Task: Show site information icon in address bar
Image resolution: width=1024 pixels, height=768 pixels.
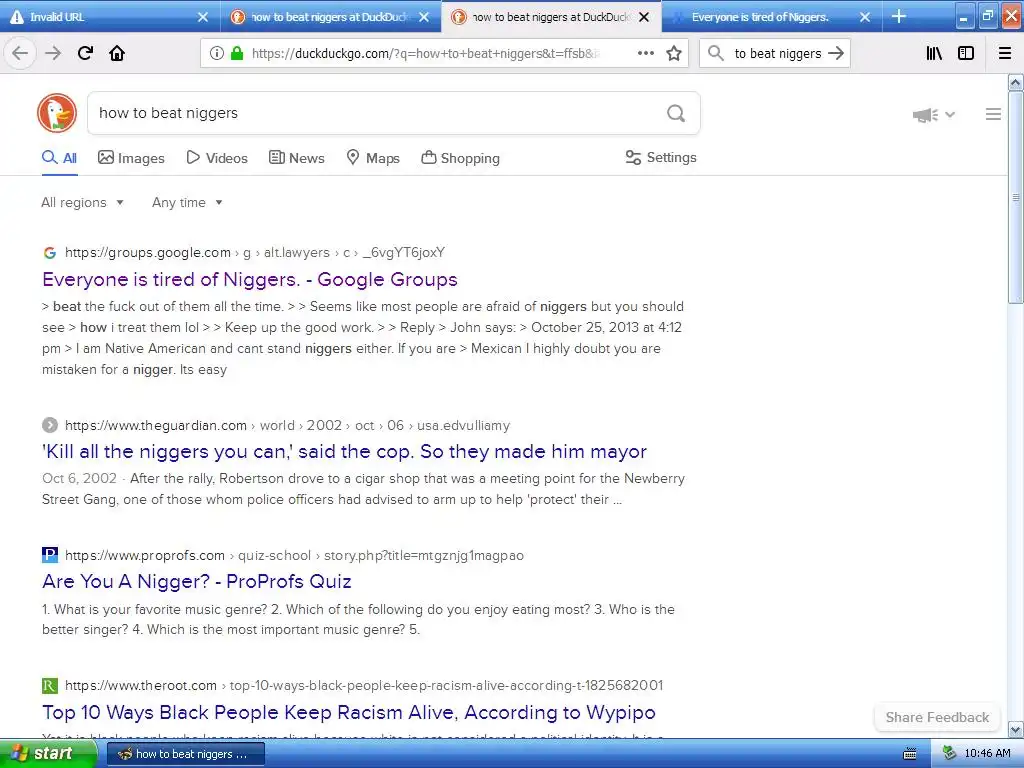Action: tap(217, 53)
